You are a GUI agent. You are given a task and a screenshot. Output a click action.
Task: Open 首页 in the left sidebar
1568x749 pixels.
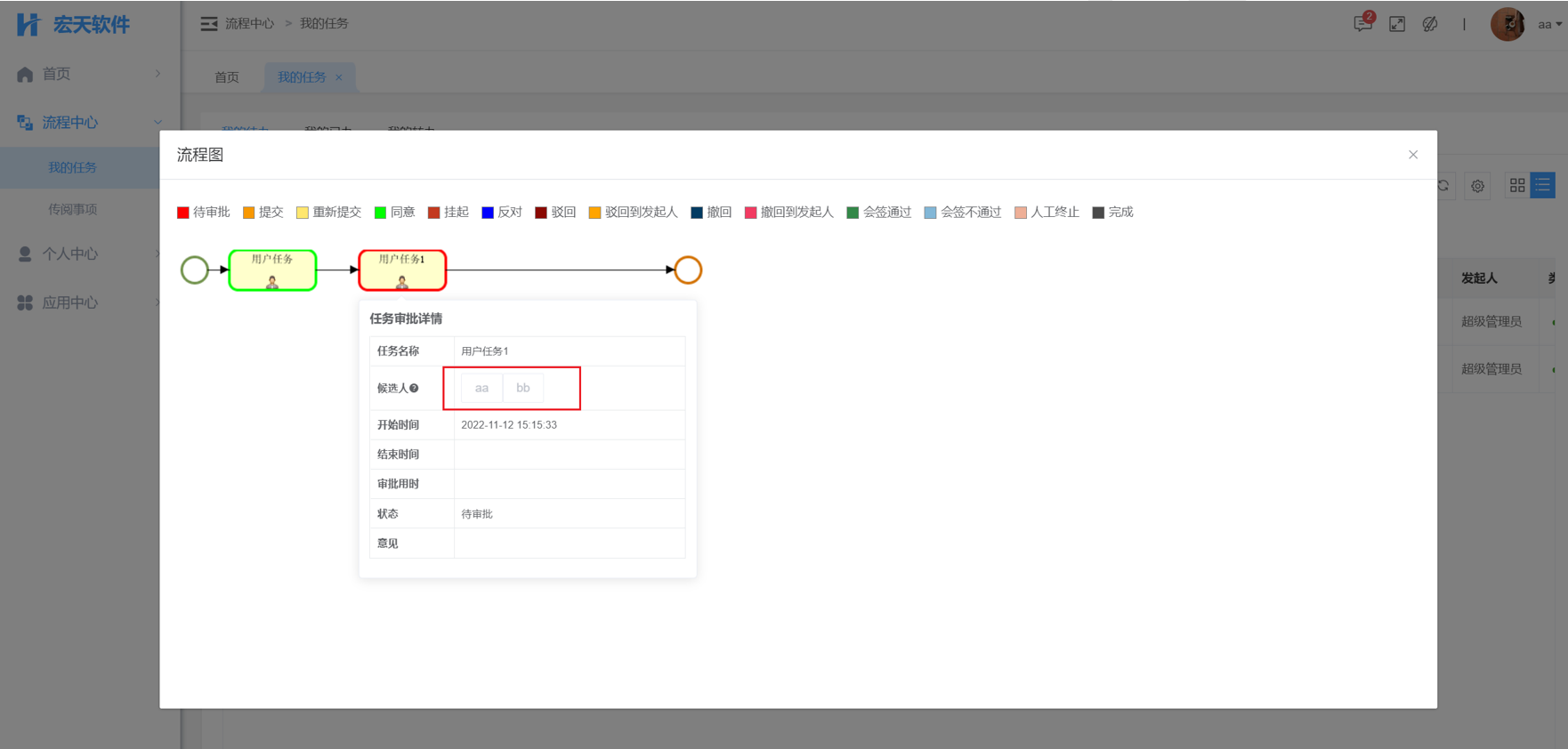90,74
